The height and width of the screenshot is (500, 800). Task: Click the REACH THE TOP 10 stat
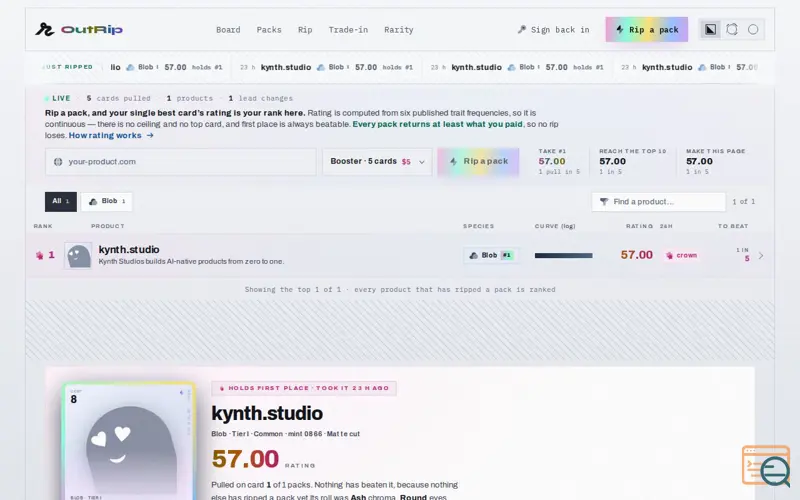click(x=633, y=161)
